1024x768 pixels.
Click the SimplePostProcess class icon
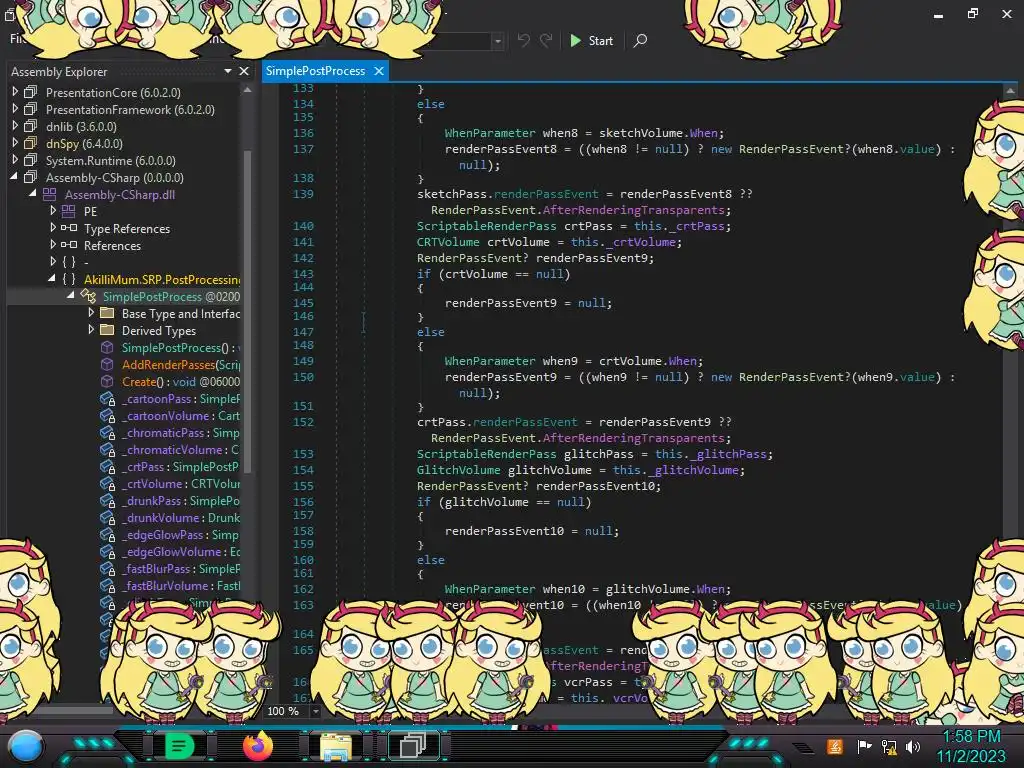88,296
